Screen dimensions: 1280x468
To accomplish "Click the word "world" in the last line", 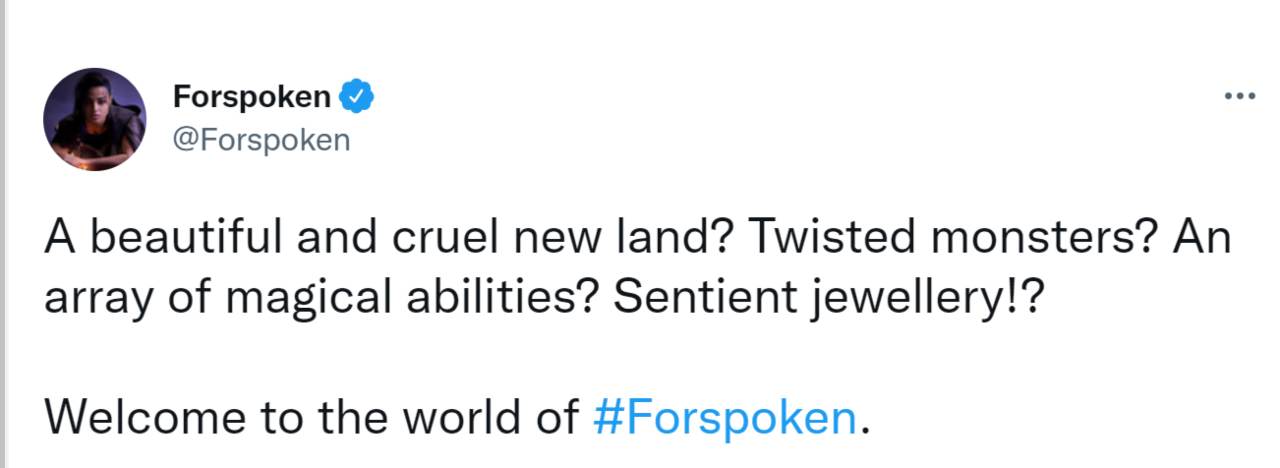I will pos(461,415).
